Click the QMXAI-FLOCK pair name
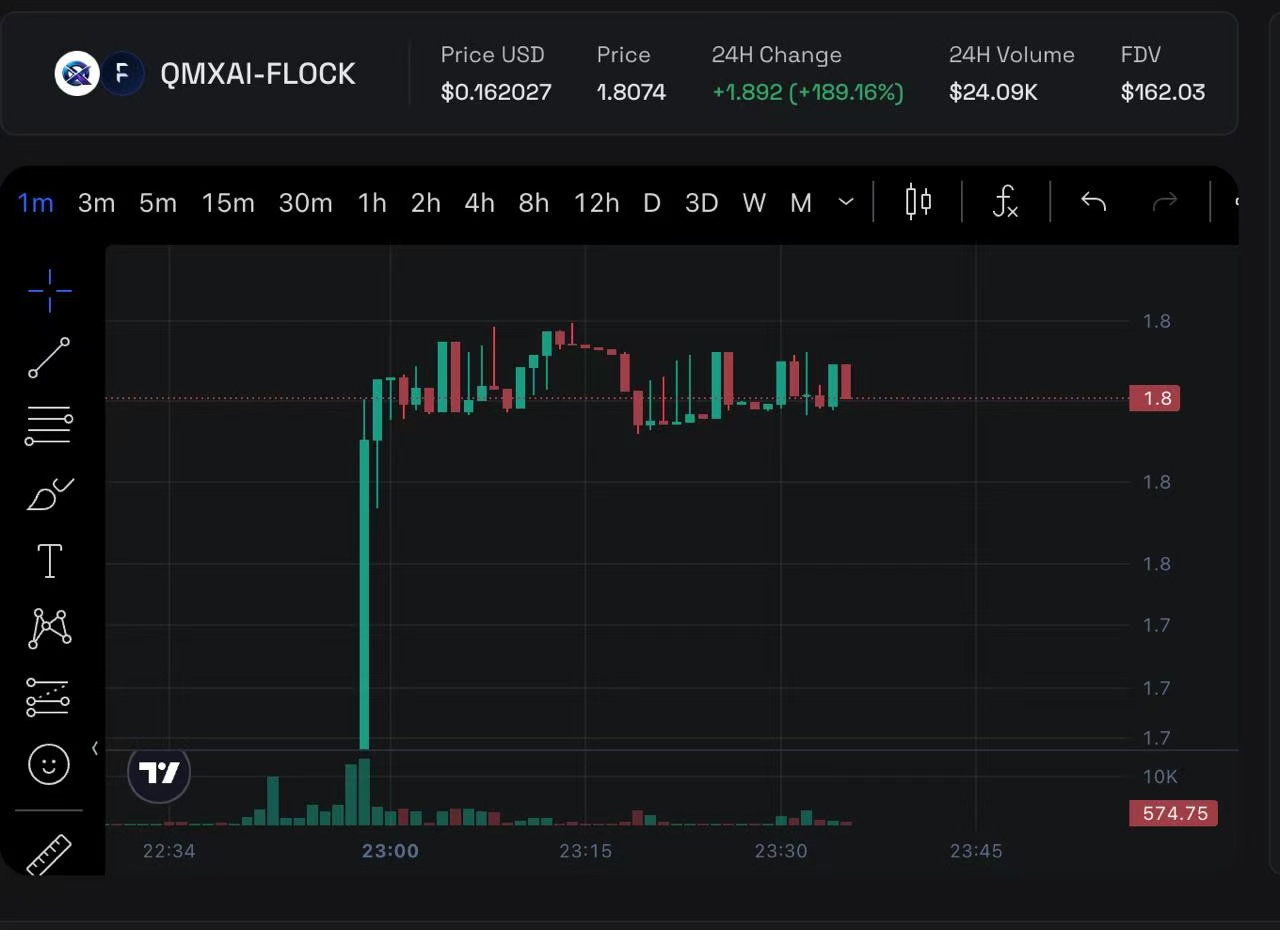The image size is (1280, 930). (257, 74)
